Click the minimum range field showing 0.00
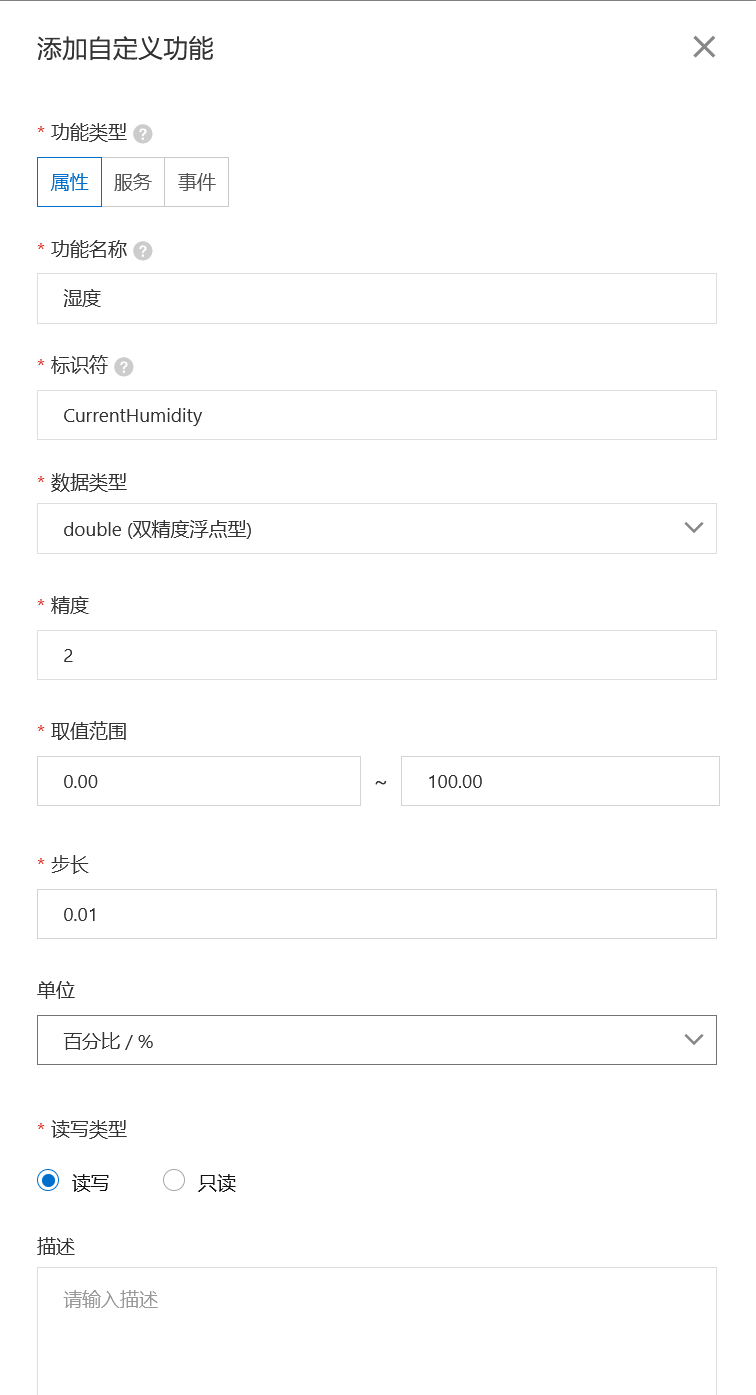The image size is (756, 1395). click(x=198, y=781)
